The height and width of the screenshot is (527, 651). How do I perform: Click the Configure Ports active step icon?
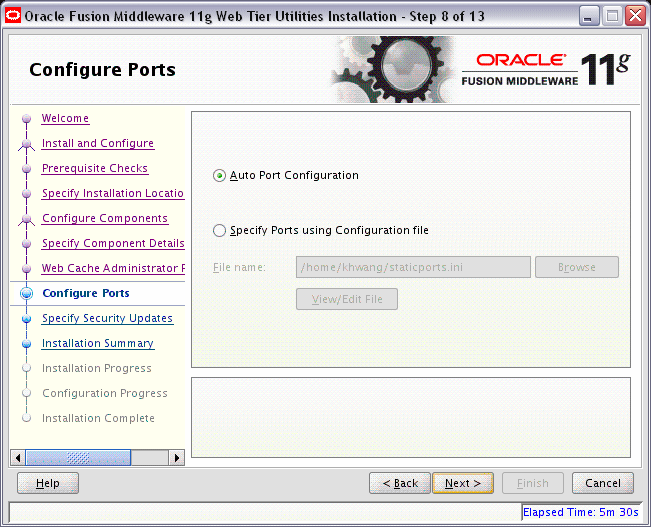[27, 294]
